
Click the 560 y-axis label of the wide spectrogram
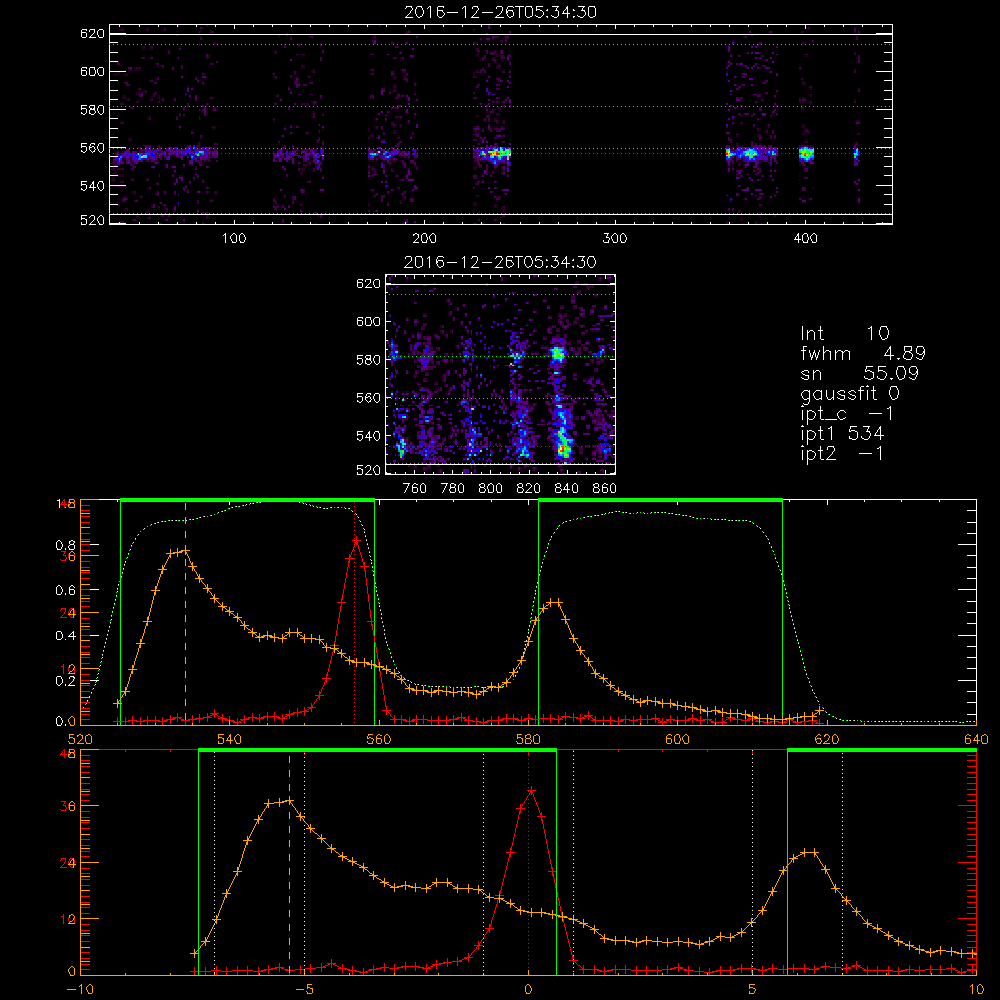coord(92,148)
